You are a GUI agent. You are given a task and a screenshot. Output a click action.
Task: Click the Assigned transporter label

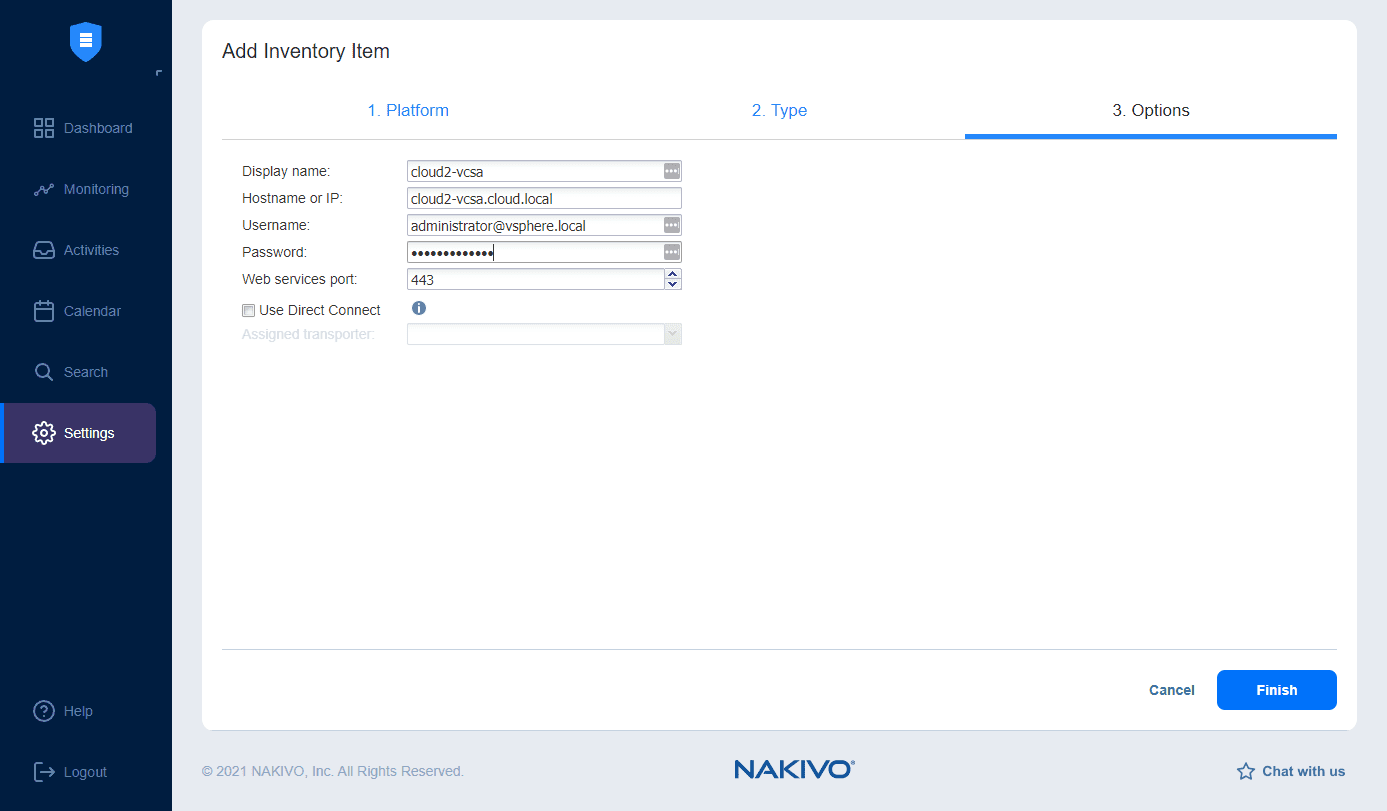coord(308,334)
